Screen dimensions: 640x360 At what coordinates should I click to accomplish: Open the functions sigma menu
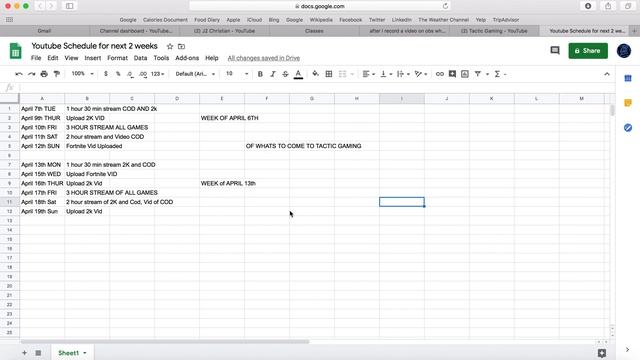click(x=500, y=74)
